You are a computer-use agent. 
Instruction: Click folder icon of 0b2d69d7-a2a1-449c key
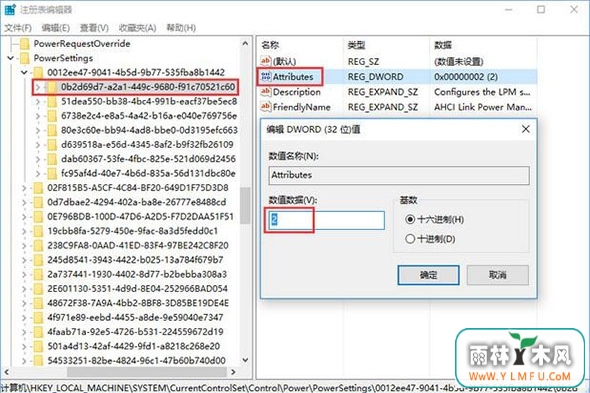[x=52, y=87]
